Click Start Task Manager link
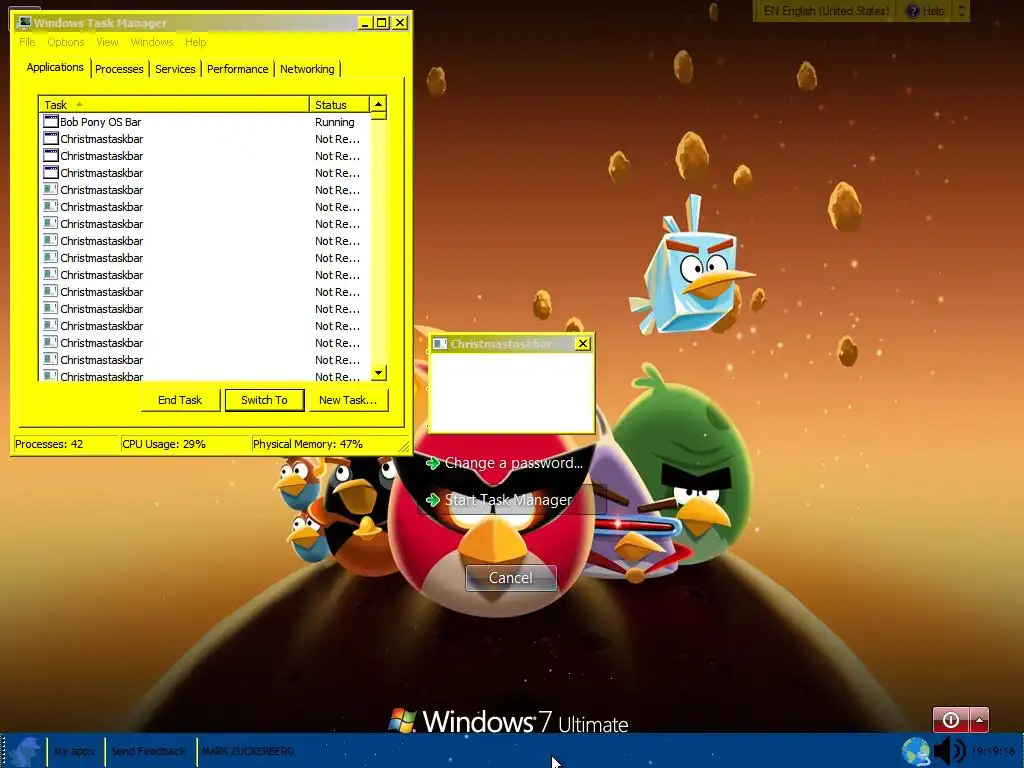1024x768 pixels. pos(508,500)
